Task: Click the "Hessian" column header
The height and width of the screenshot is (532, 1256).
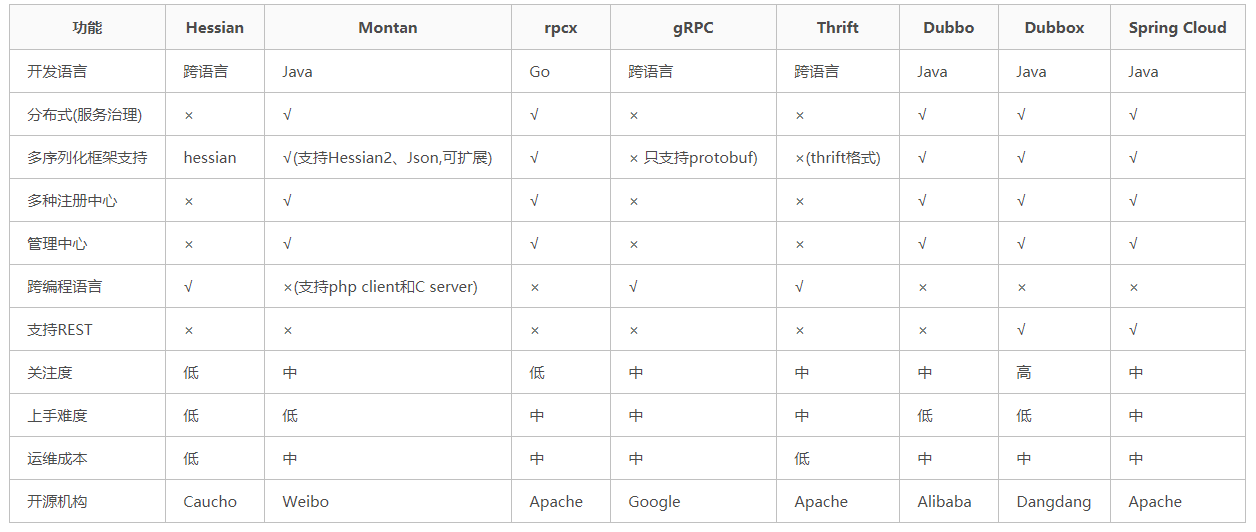Action: pyautogui.click(x=214, y=28)
